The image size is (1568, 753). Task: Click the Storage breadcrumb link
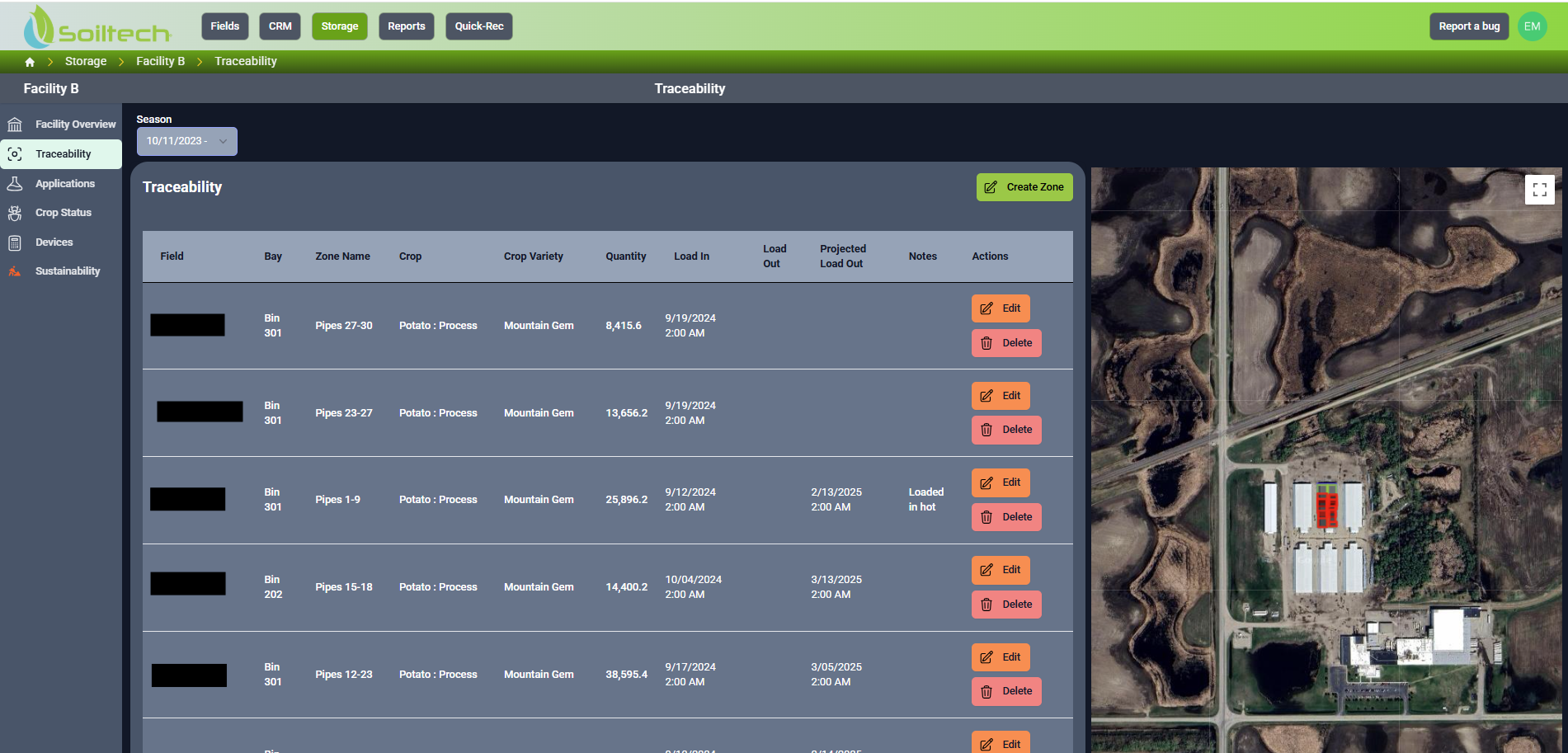point(86,62)
